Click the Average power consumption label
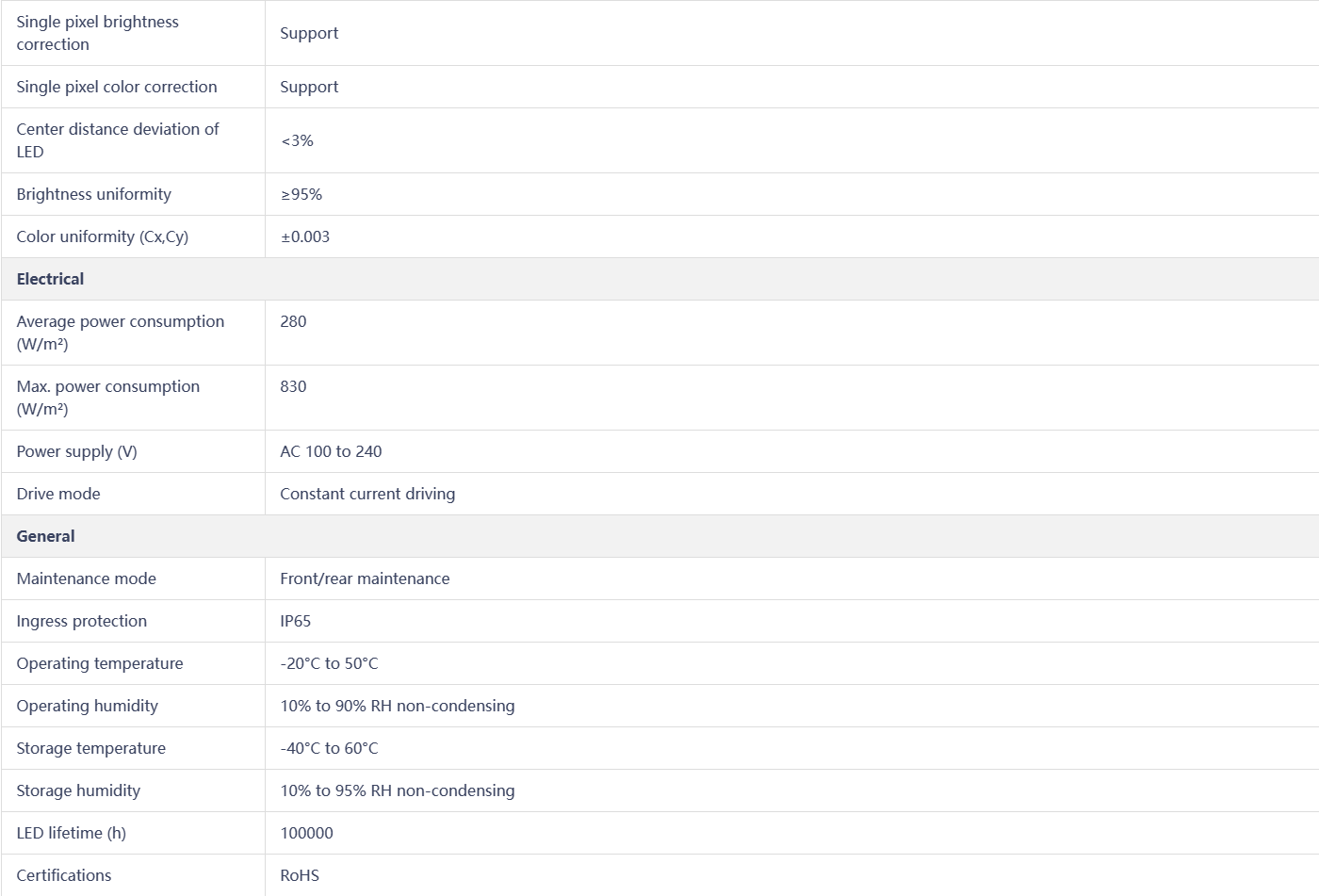 pos(120,333)
